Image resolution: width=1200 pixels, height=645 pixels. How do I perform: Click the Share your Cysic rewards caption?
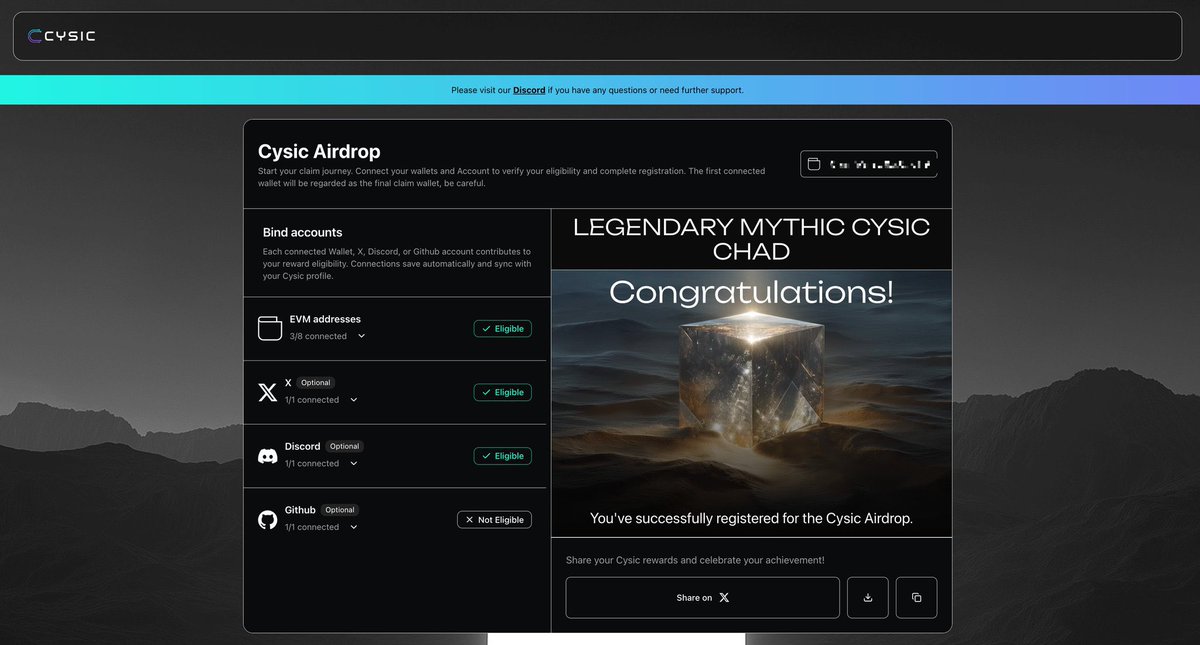pyautogui.click(x=695, y=560)
